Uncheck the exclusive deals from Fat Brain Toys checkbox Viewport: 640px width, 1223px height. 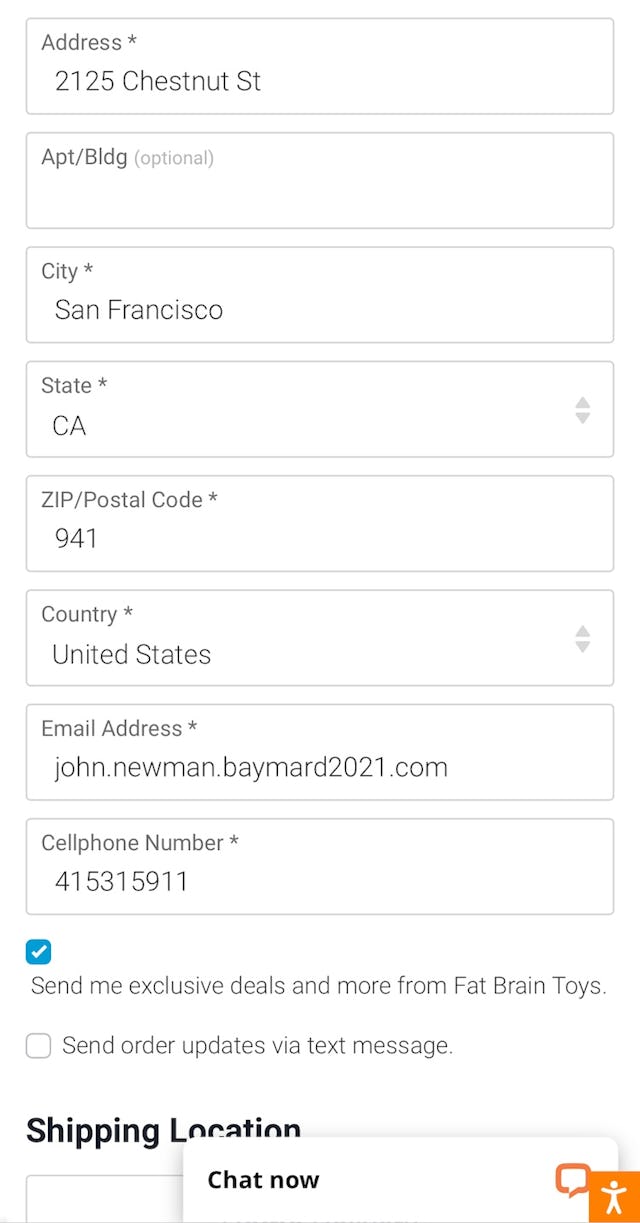[x=38, y=951]
